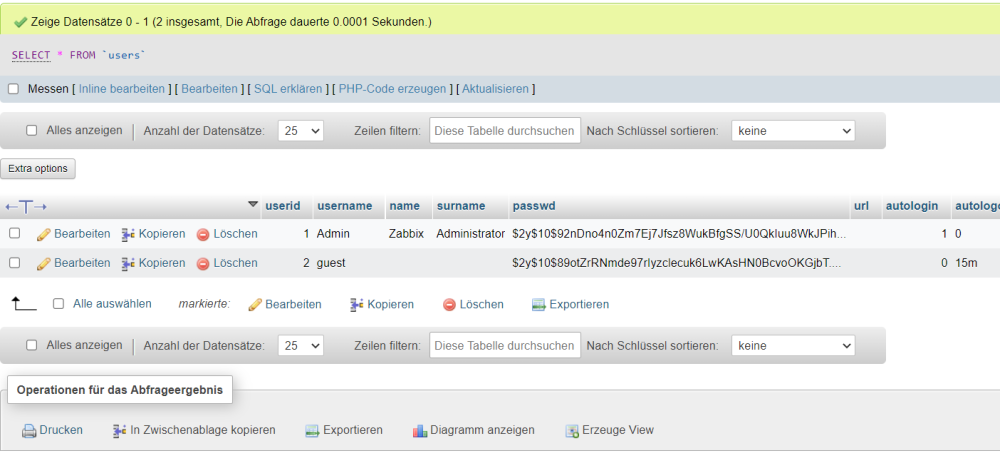Click the upward select-all arrow icon

pos(24,304)
